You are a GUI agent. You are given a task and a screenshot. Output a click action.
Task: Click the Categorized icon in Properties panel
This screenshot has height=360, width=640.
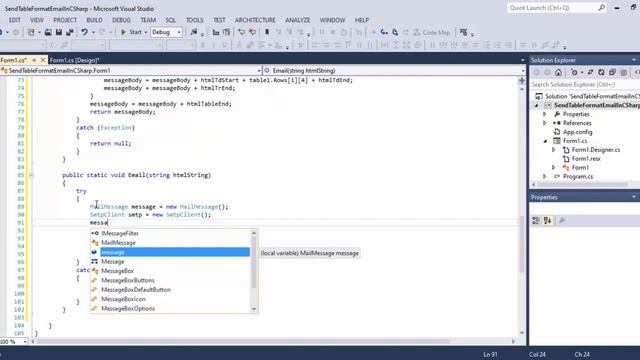pos(536,220)
